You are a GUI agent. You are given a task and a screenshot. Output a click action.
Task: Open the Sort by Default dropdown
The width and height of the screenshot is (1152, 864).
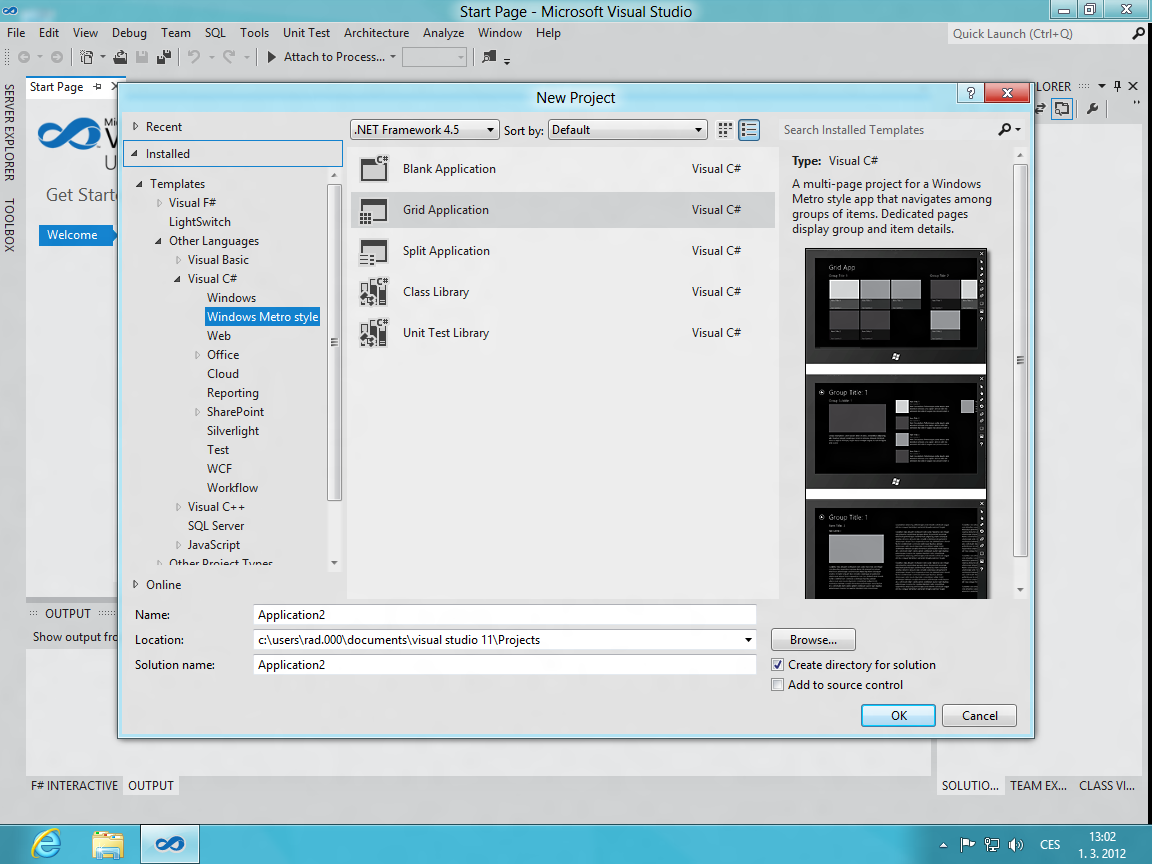coord(627,130)
